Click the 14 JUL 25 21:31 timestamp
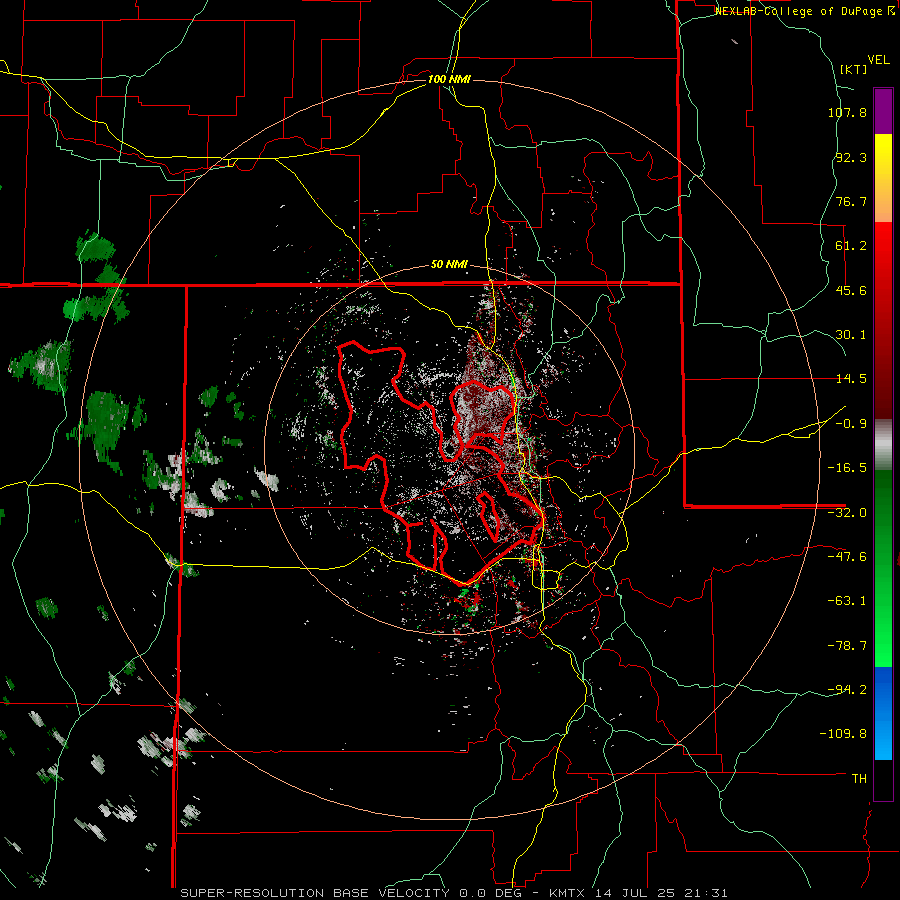The height and width of the screenshot is (900, 900). pyautogui.click(x=661, y=893)
